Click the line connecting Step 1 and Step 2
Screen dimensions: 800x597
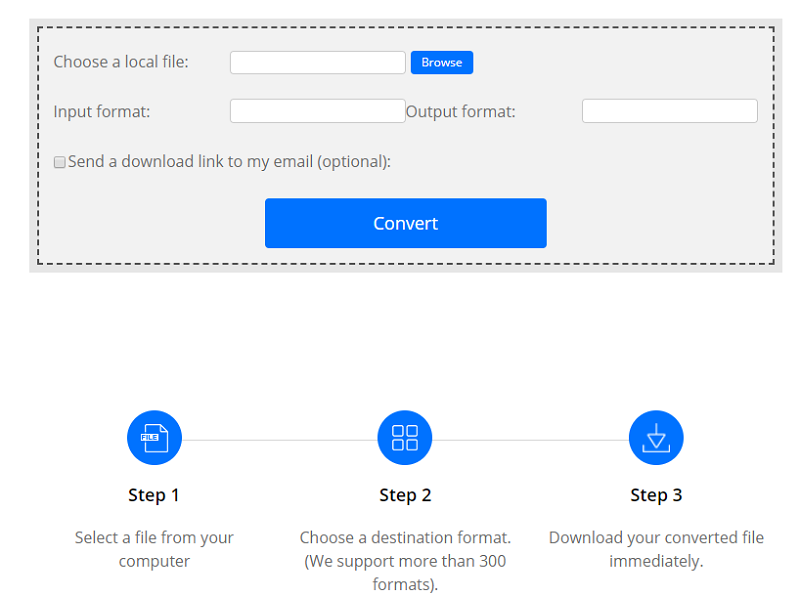[279, 439]
